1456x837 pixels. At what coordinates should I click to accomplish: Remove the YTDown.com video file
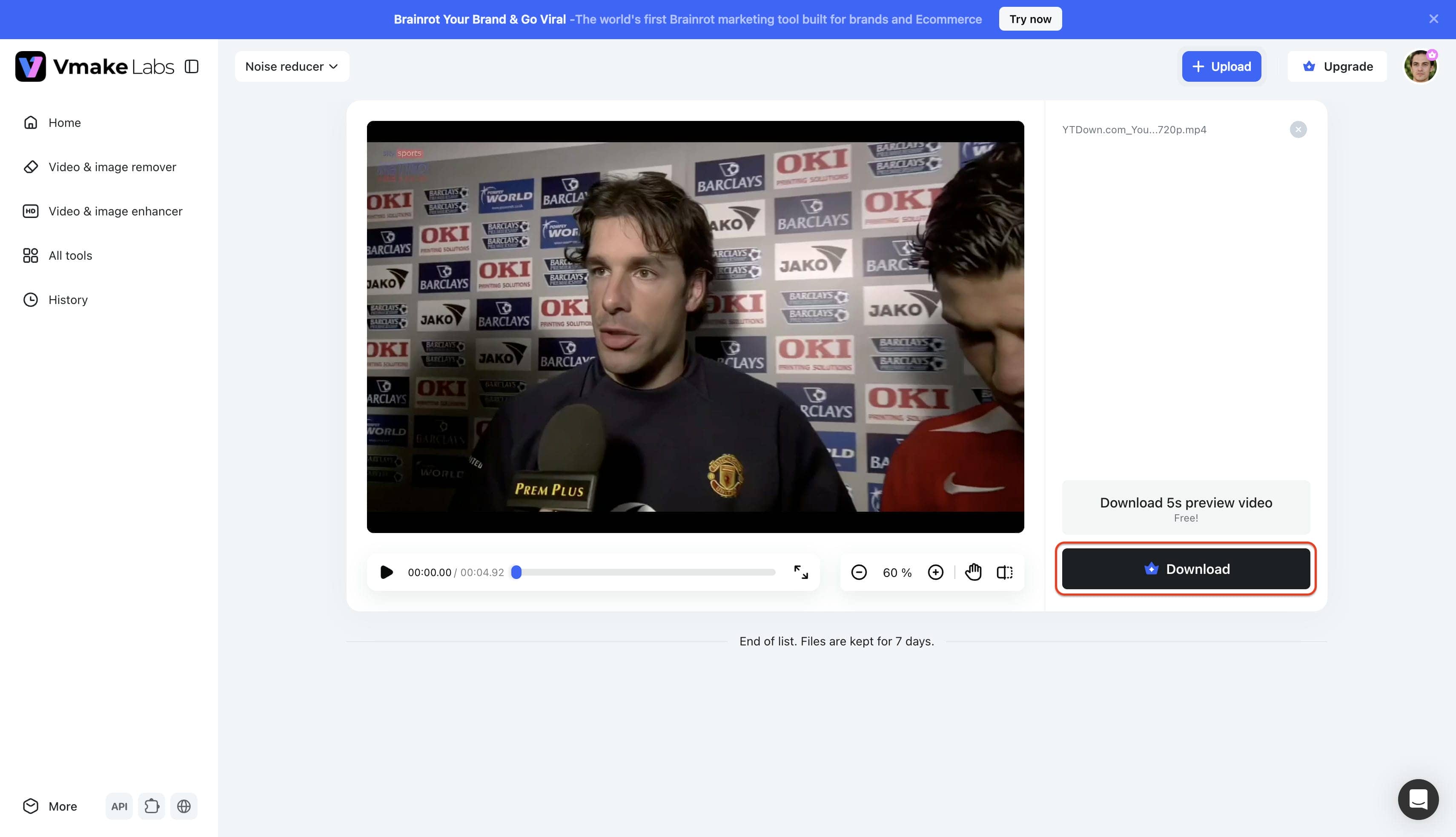[1298, 129]
